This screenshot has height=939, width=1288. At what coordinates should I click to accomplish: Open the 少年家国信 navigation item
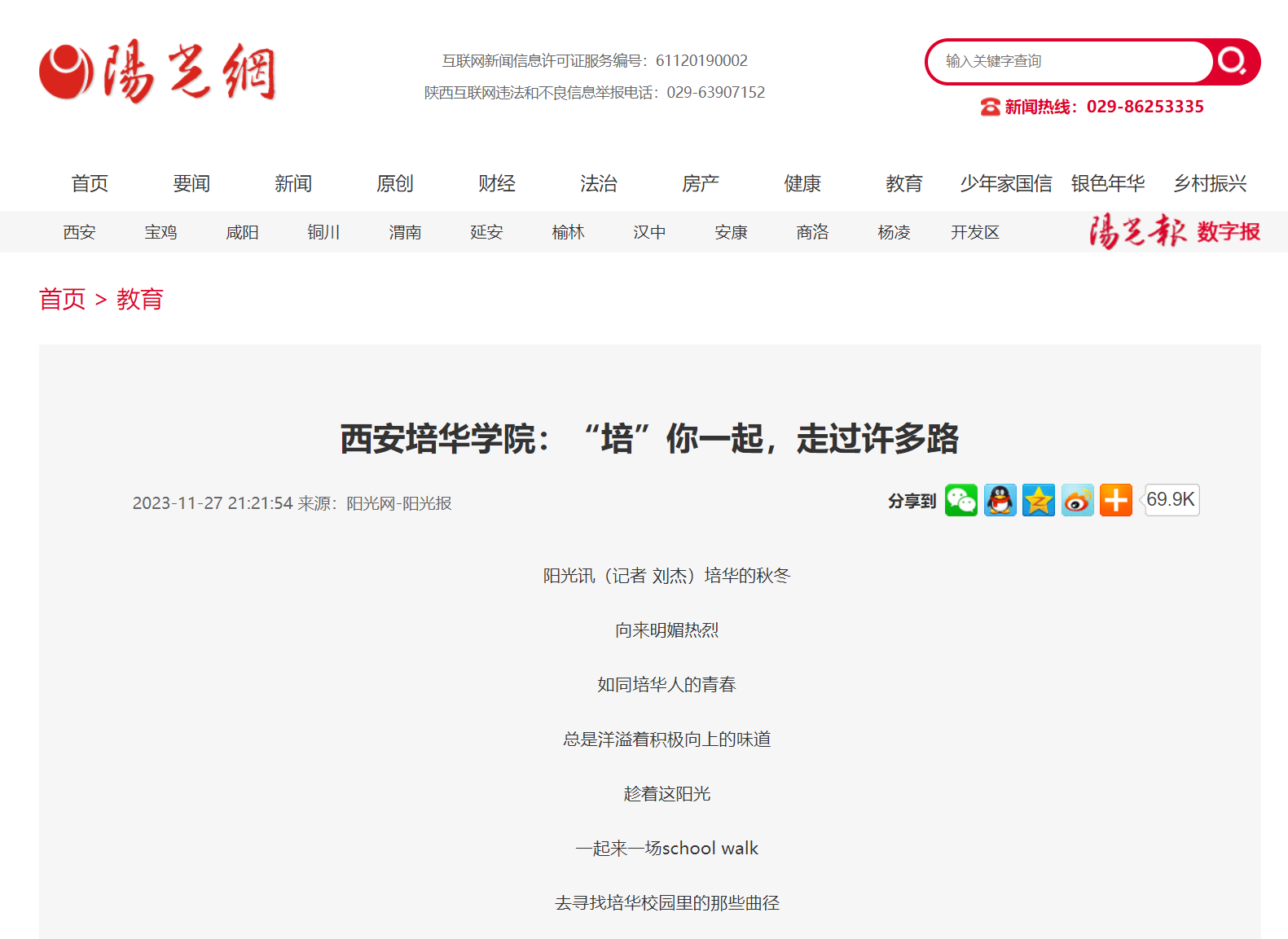pyautogui.click(x=1005, y=184)
